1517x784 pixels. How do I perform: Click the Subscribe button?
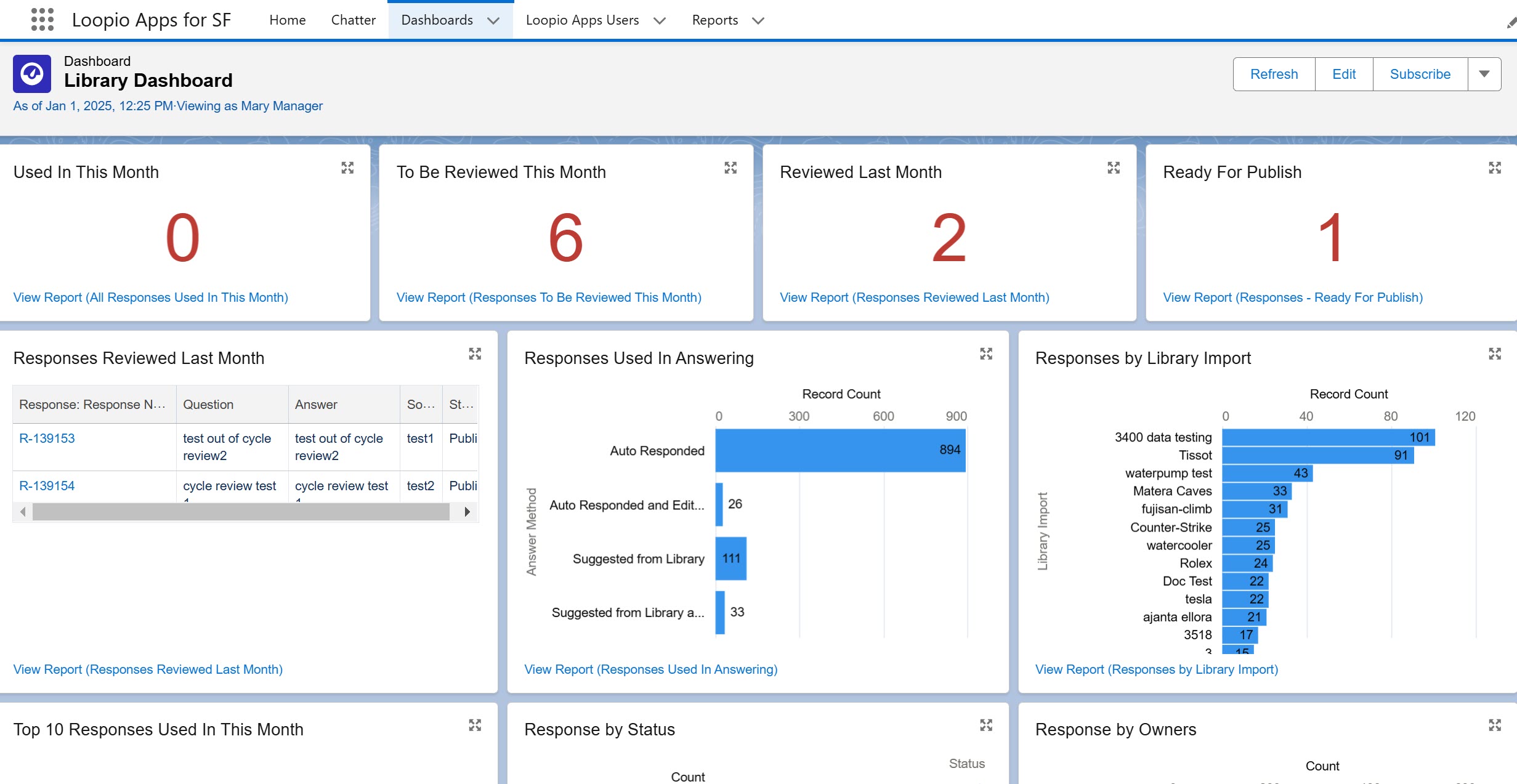click(1420, 74)
